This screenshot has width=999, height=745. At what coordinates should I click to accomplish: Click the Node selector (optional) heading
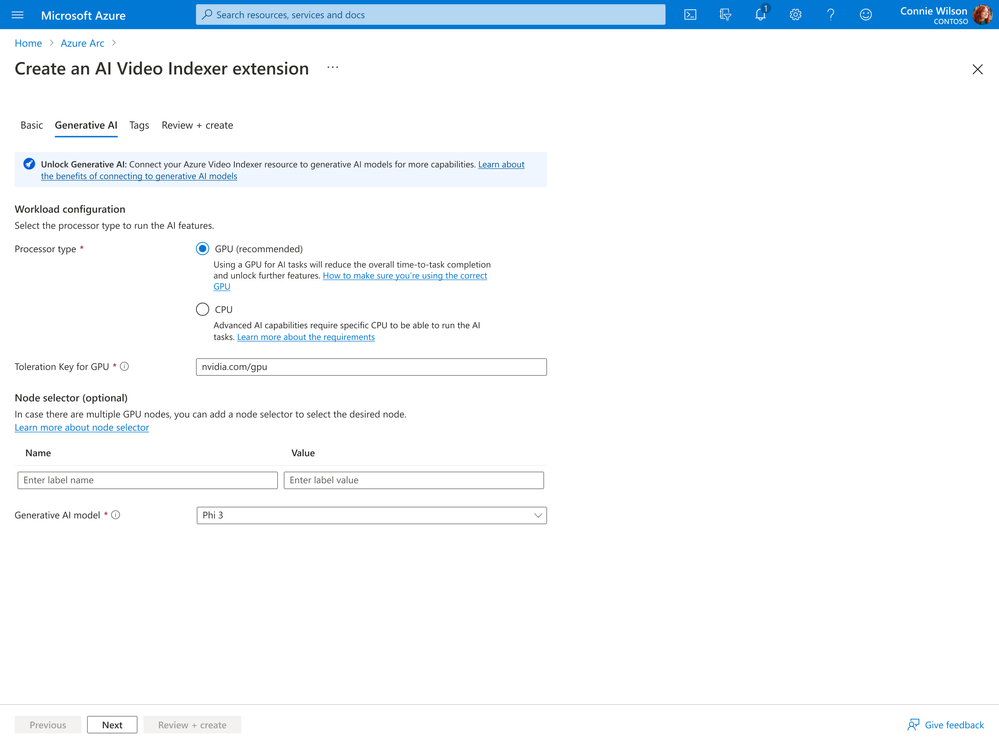tap(71, 398)
